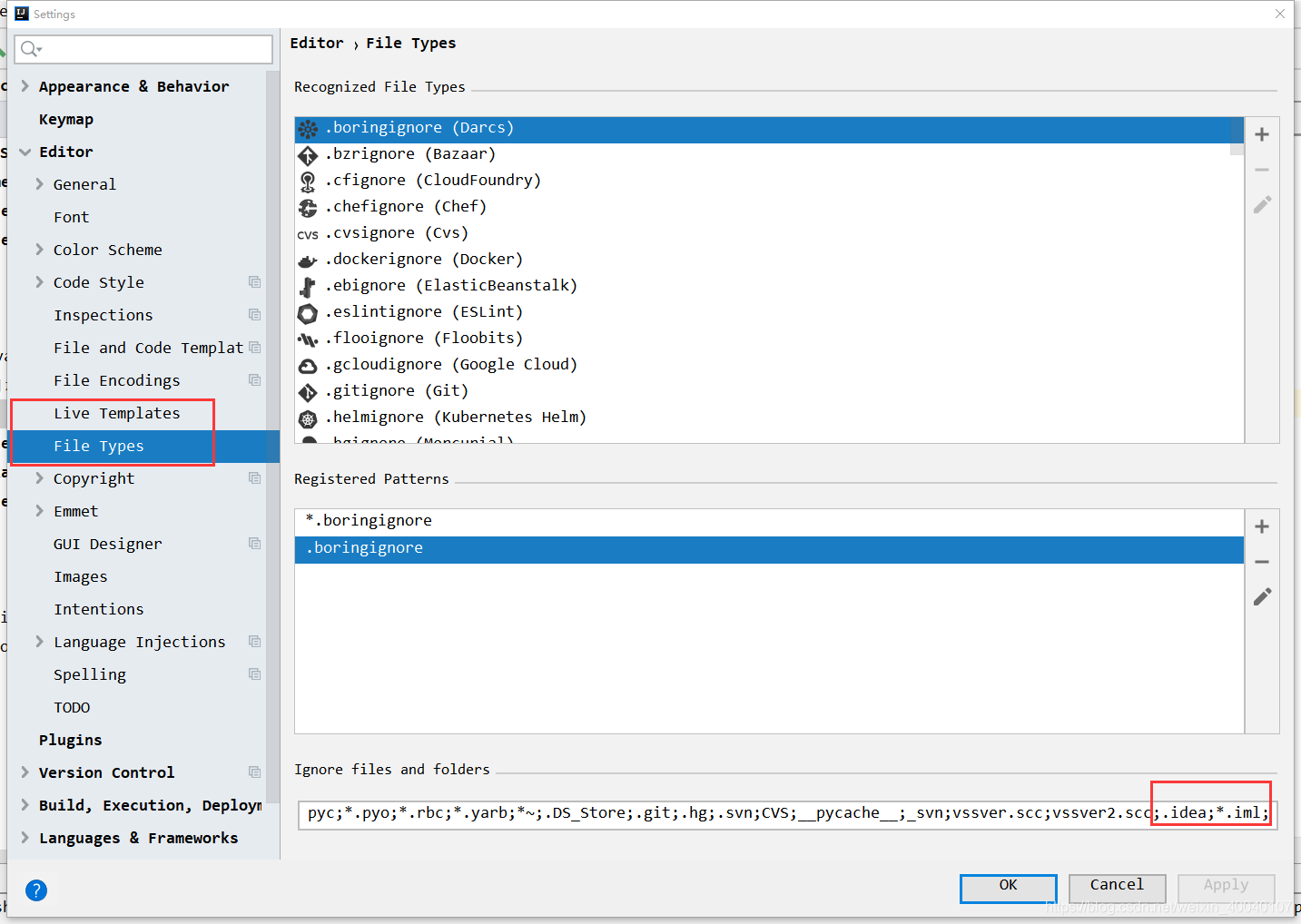The width and height of the screenshot is (1301, 924).
Task: Expand Appearance & Behavior section
Action: coord(25,86)
